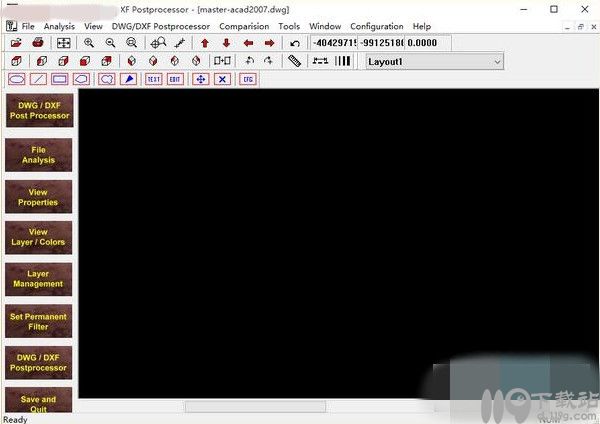Screen dimensions: 600x424
Task: Open the View menu
Action: [x=93, y=26]
